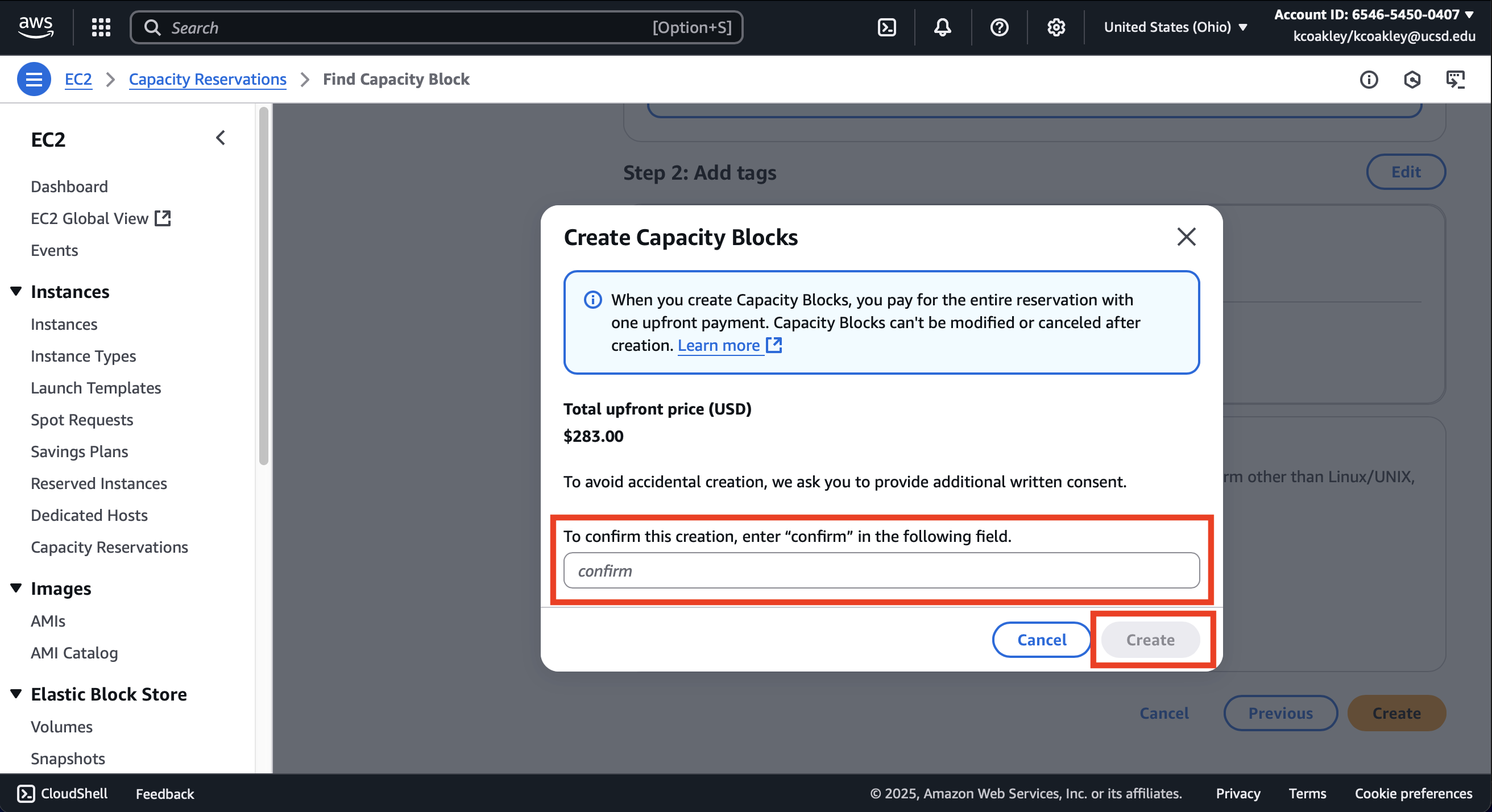Image resolution: width=1492 pixels, height=812 pixels.
Task: Open the United States (Ohio) region dropdown
Action: (x=1175, y=27)
